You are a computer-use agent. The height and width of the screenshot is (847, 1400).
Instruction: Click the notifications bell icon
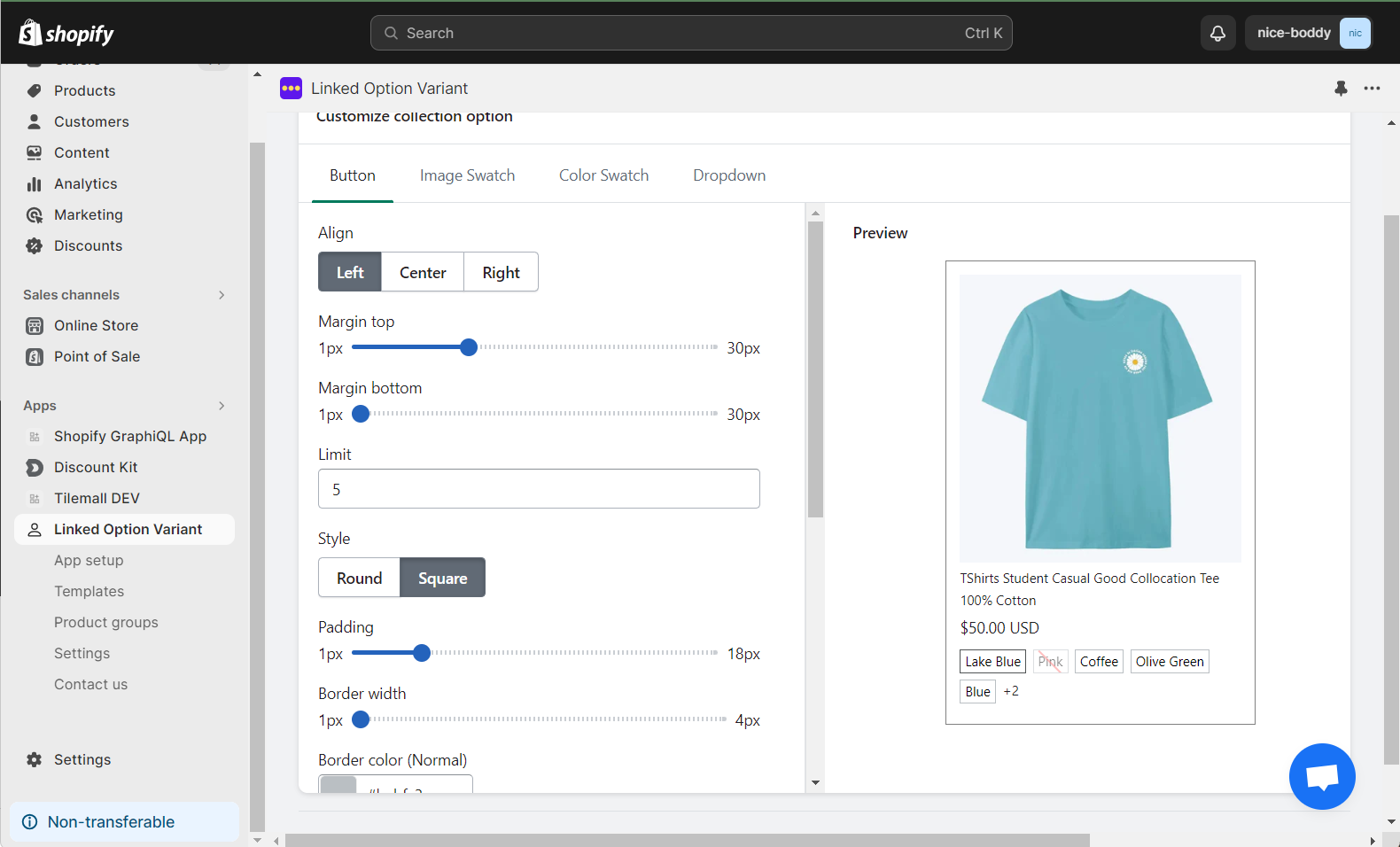(1217, 33)
